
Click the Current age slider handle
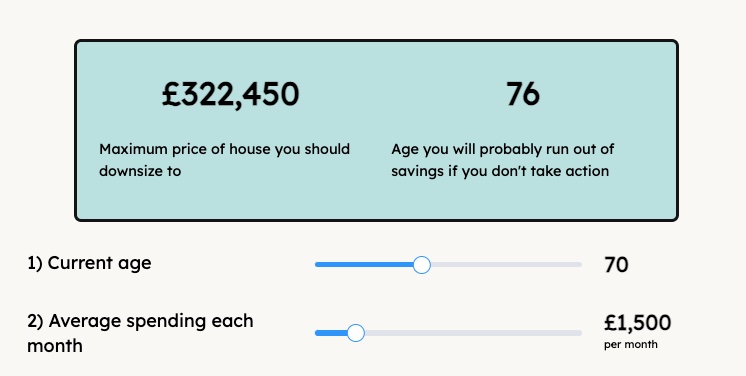click(422, 265)
